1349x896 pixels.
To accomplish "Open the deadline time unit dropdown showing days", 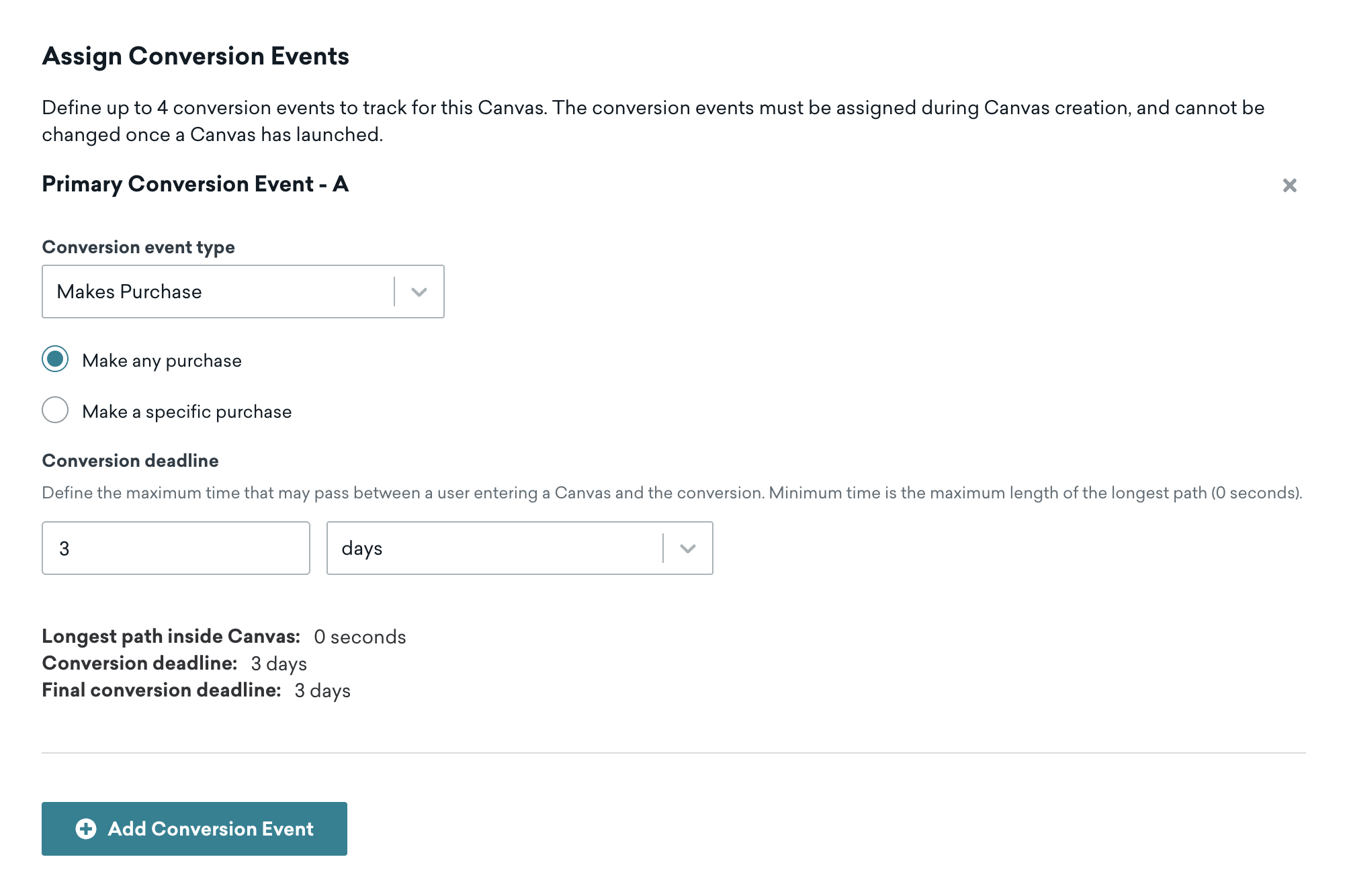I will 519,549.
